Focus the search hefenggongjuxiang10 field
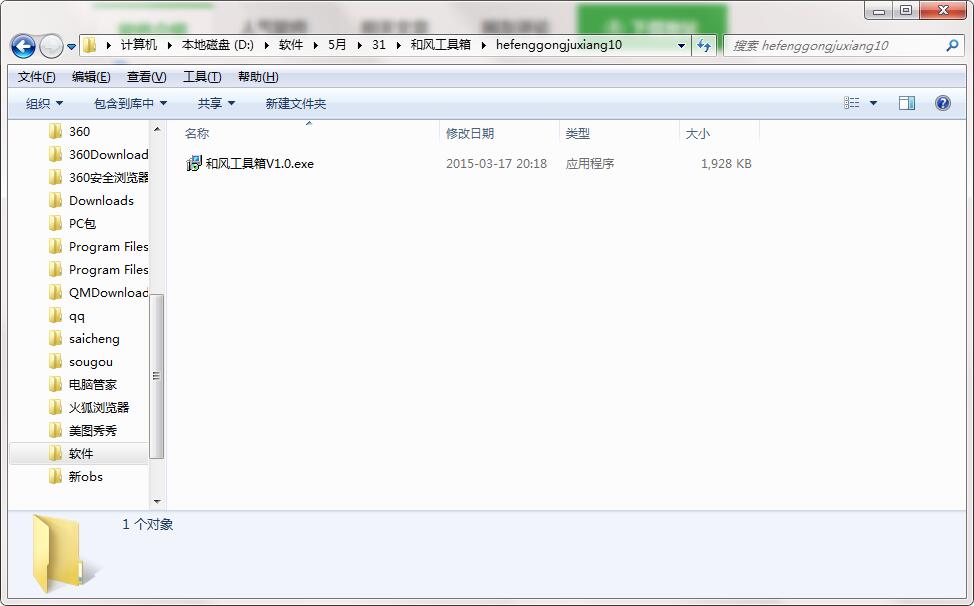 click(844, 45)
